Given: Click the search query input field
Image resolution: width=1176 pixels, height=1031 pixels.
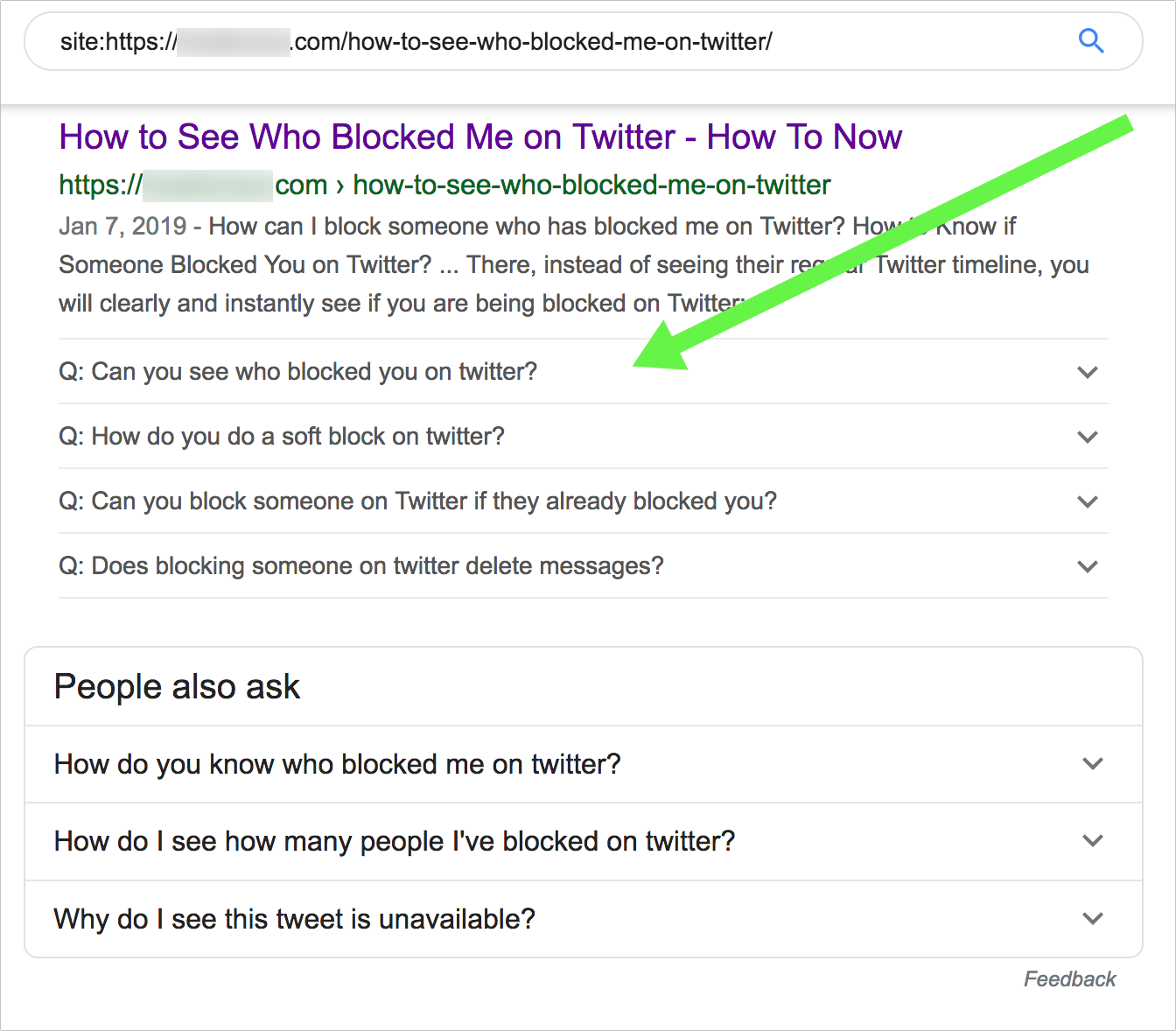Looking at the screenshot, I should 525,41.
